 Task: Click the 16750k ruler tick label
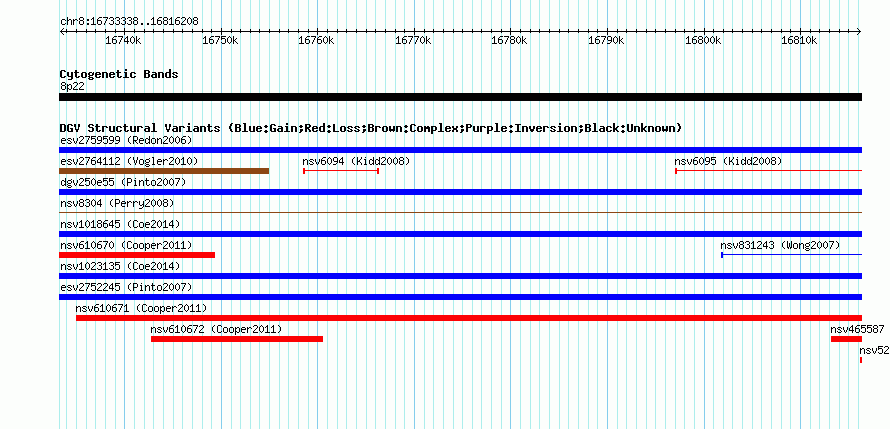[221, 40]
